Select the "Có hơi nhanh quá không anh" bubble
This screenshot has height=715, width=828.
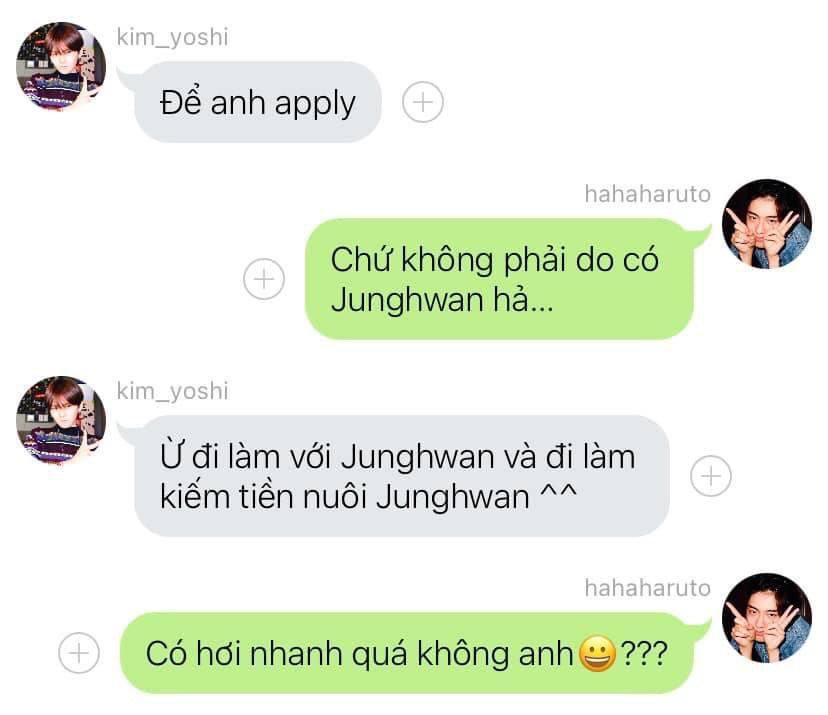407,653
